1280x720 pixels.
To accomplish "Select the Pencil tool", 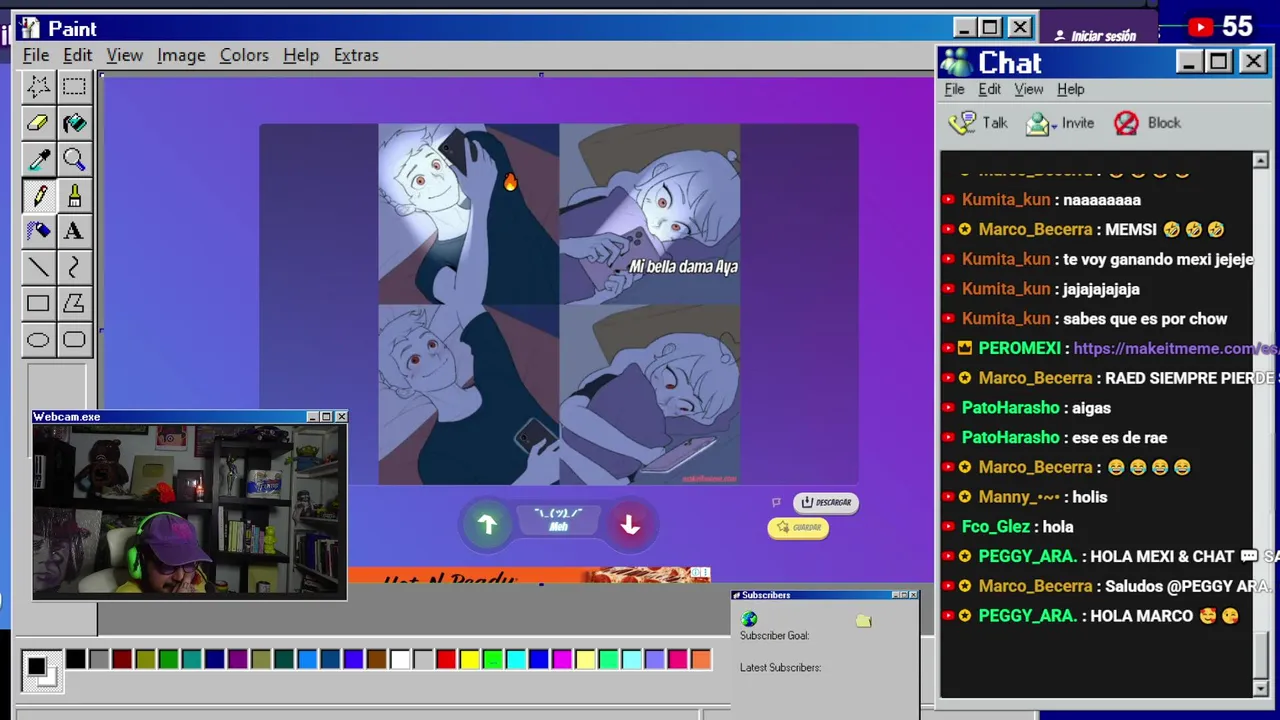I will coord(38,195).
